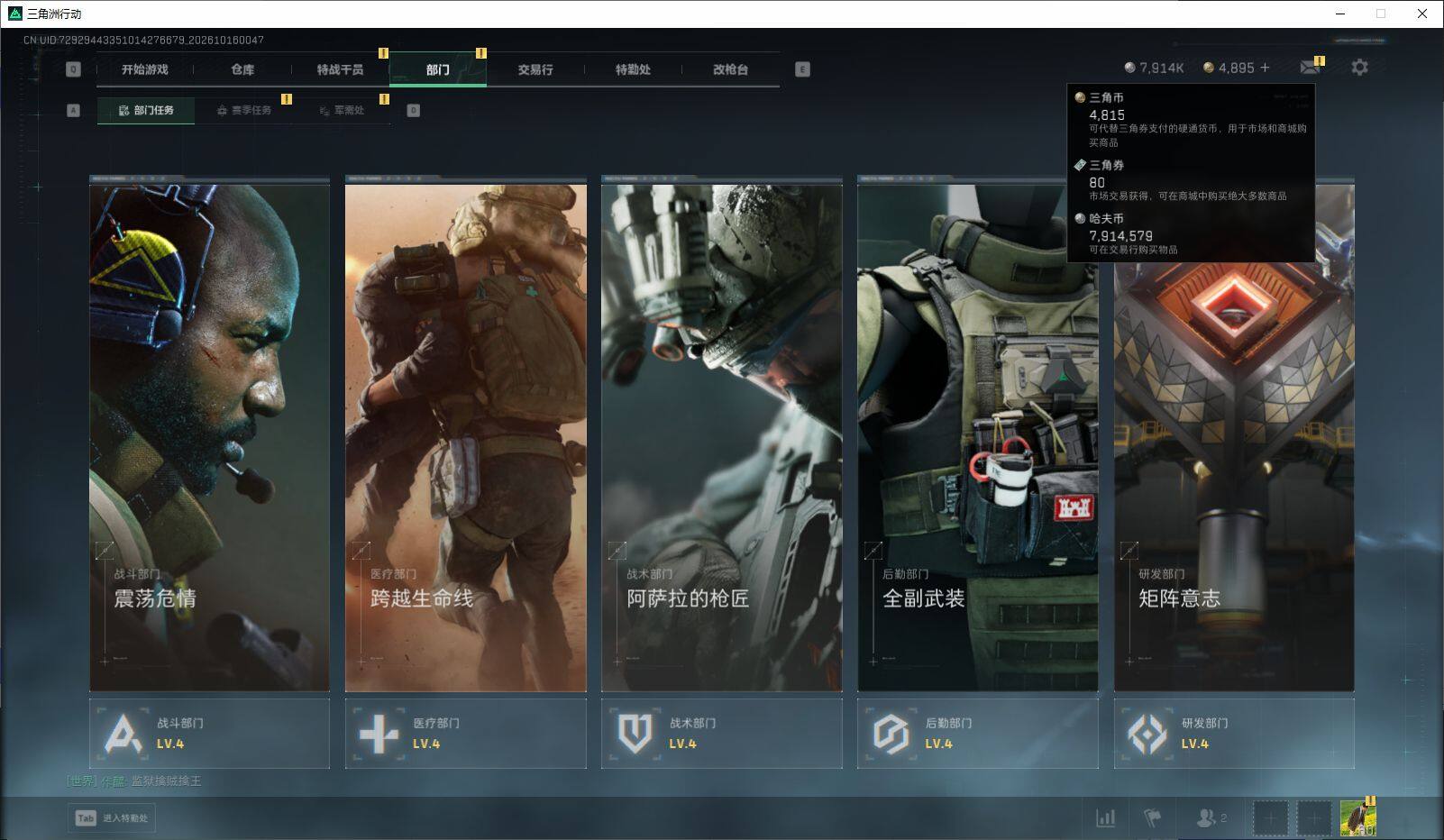The height and width of the screenshot is (840, 1444).
Task: Open the 跨越生命线 medical department card
Action: pyautogui.click(x=466, y=434)
